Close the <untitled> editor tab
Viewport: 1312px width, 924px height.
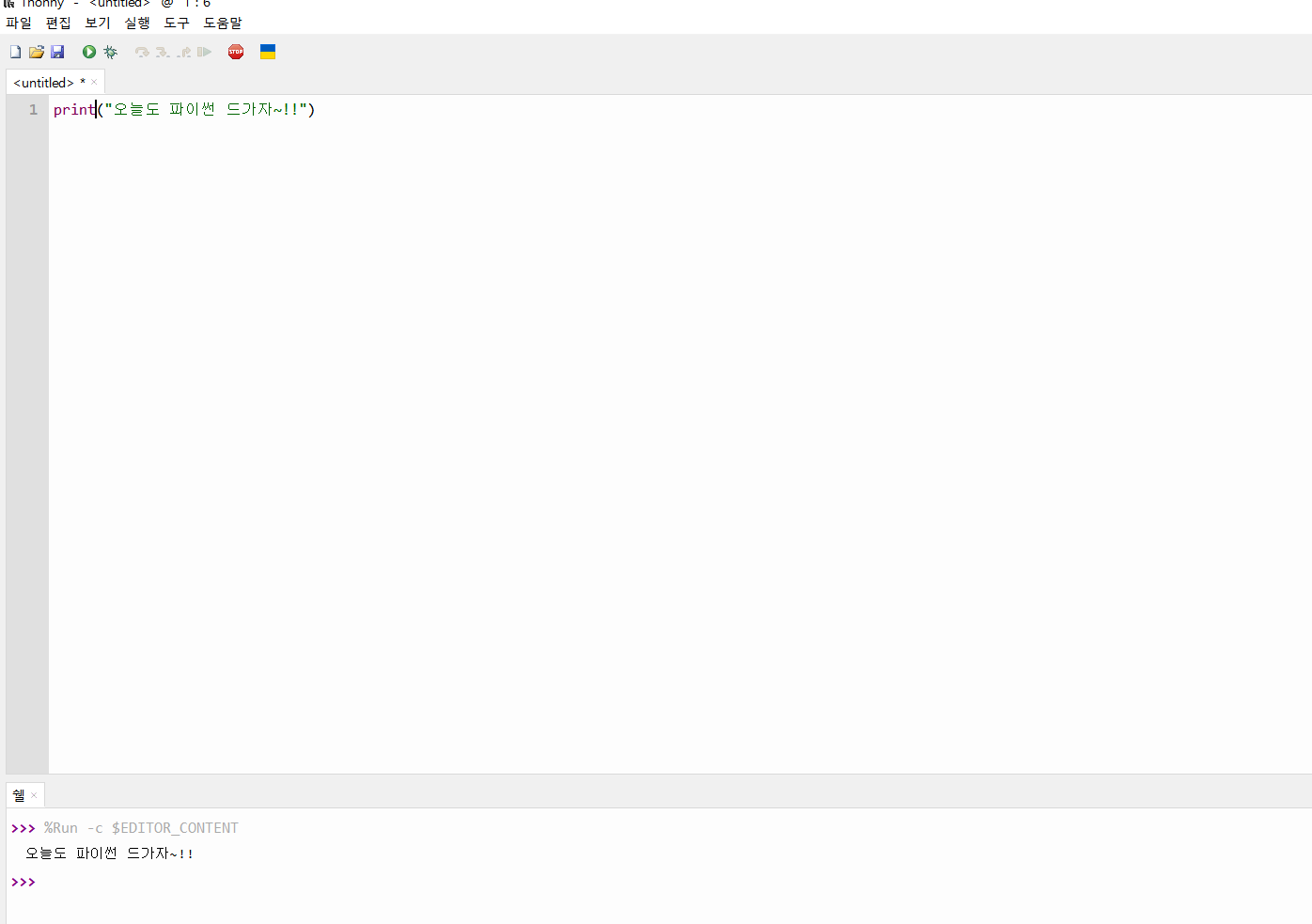[94, 83]
